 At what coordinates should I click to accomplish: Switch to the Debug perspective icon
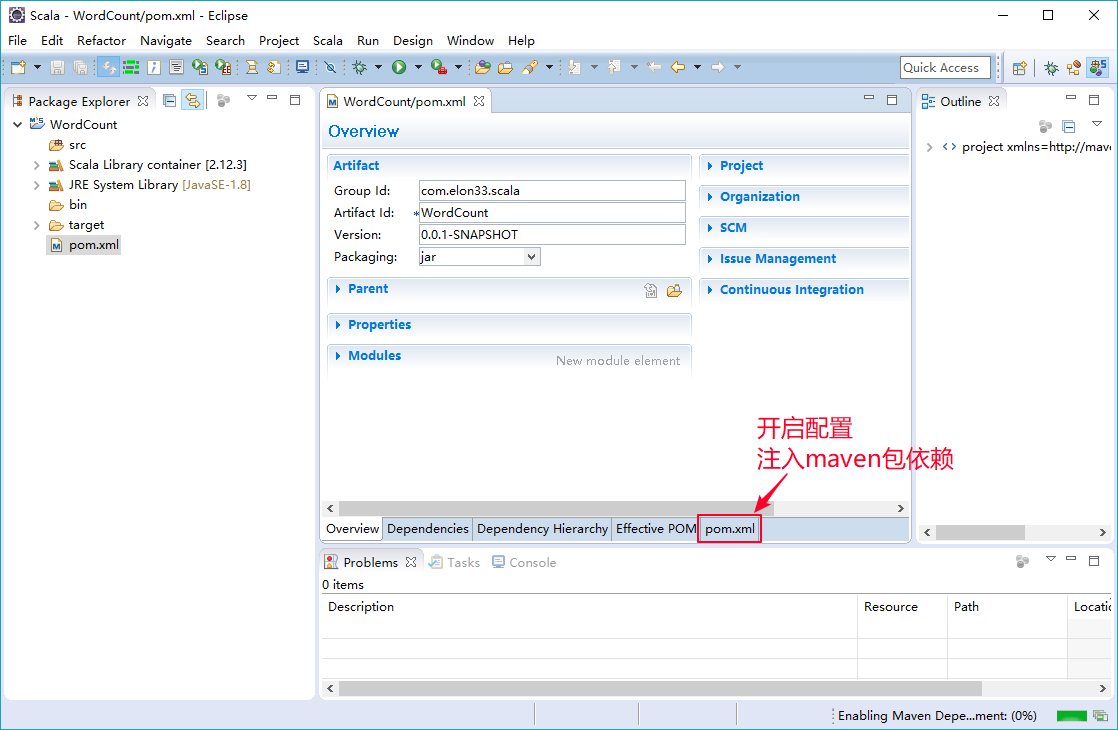pos(1051,68)
